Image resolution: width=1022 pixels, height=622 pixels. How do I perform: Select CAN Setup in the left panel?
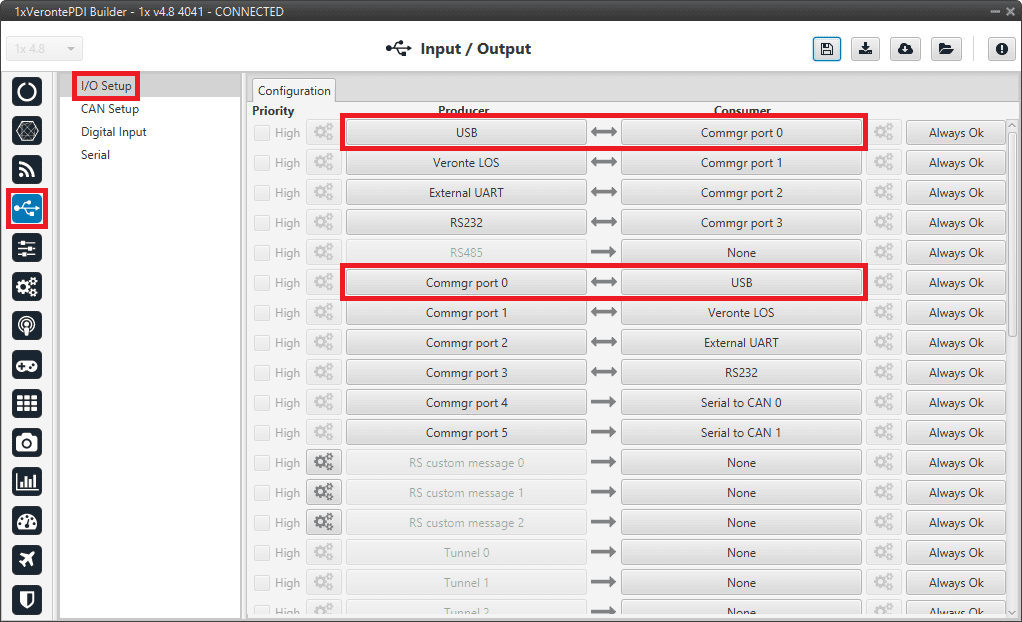click(110, 109)
